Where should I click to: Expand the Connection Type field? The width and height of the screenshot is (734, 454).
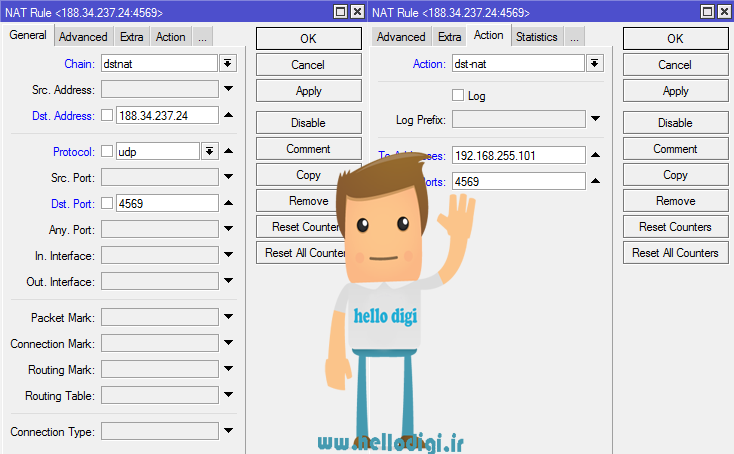(x=228, y=431)
